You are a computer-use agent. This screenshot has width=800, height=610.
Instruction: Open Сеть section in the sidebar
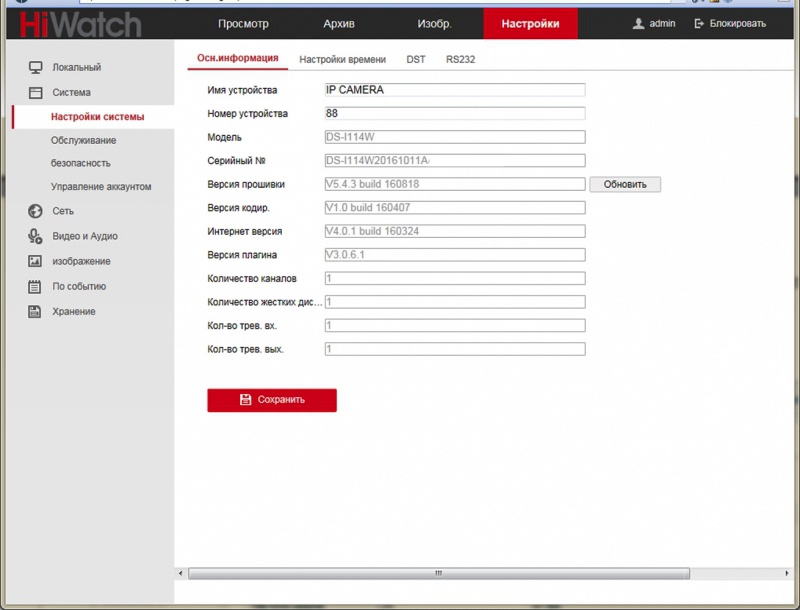[63, 211]
